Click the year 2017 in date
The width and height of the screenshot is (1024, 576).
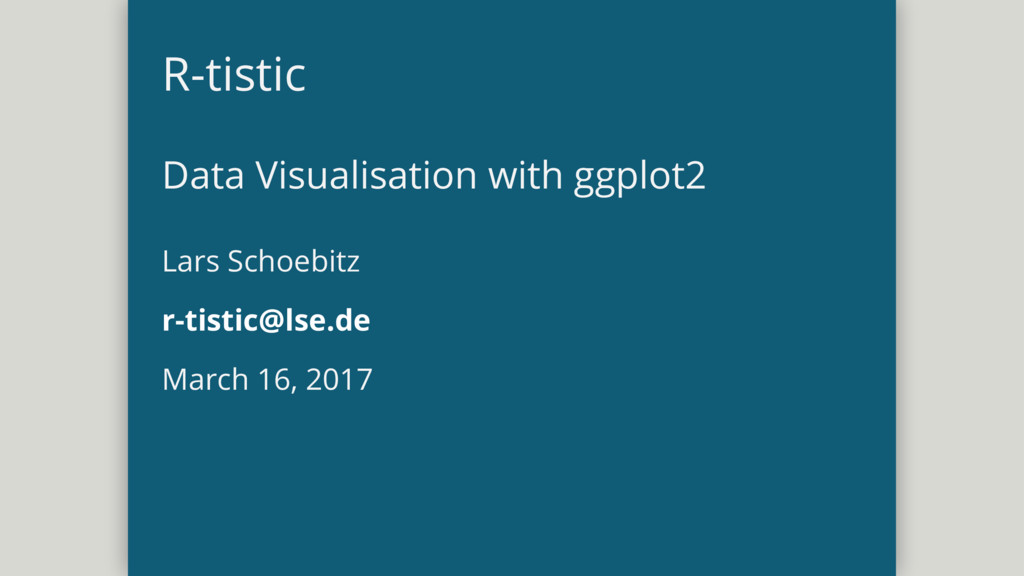339,379
